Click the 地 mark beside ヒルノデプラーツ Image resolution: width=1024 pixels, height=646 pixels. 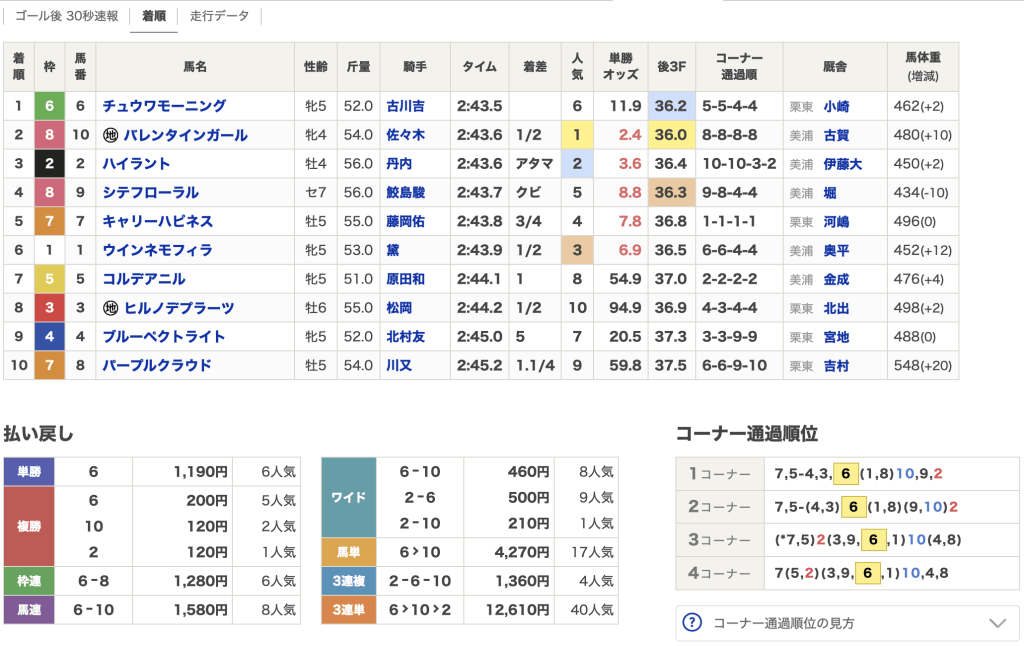click(x=110, y=308)
